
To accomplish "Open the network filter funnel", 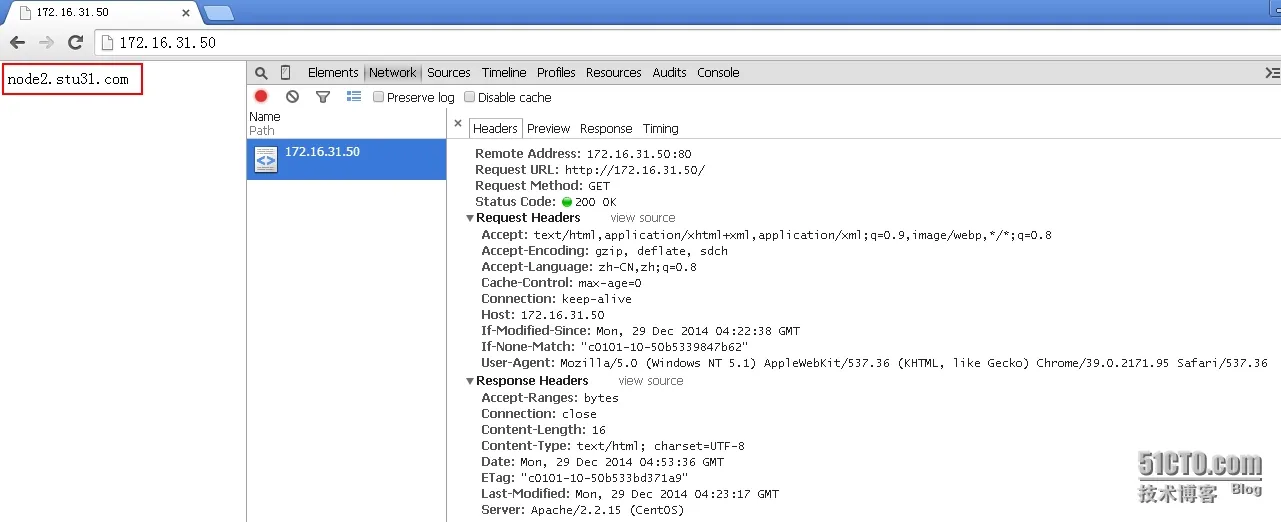I will (323, 97).
